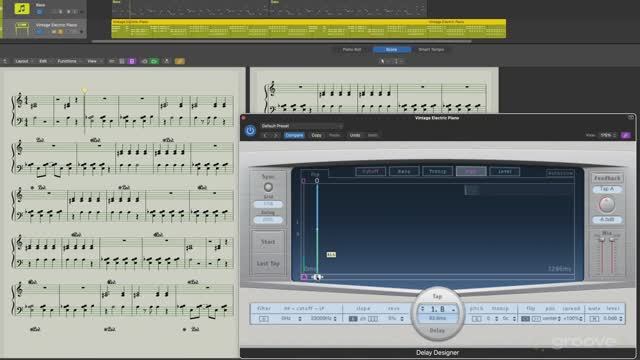Select the Pan view tab
The width and height of the screenshot is (640, 360).
(471, 171)
